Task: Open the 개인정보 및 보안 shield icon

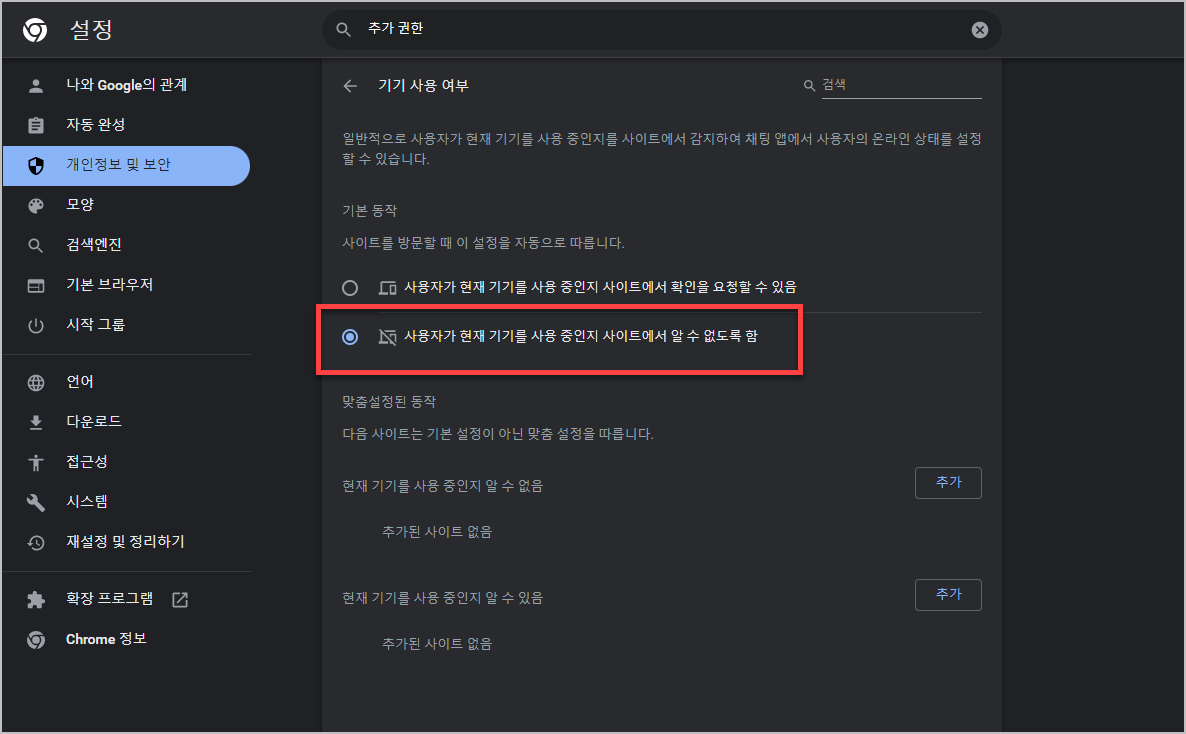Action: click(x=36, y=165)
